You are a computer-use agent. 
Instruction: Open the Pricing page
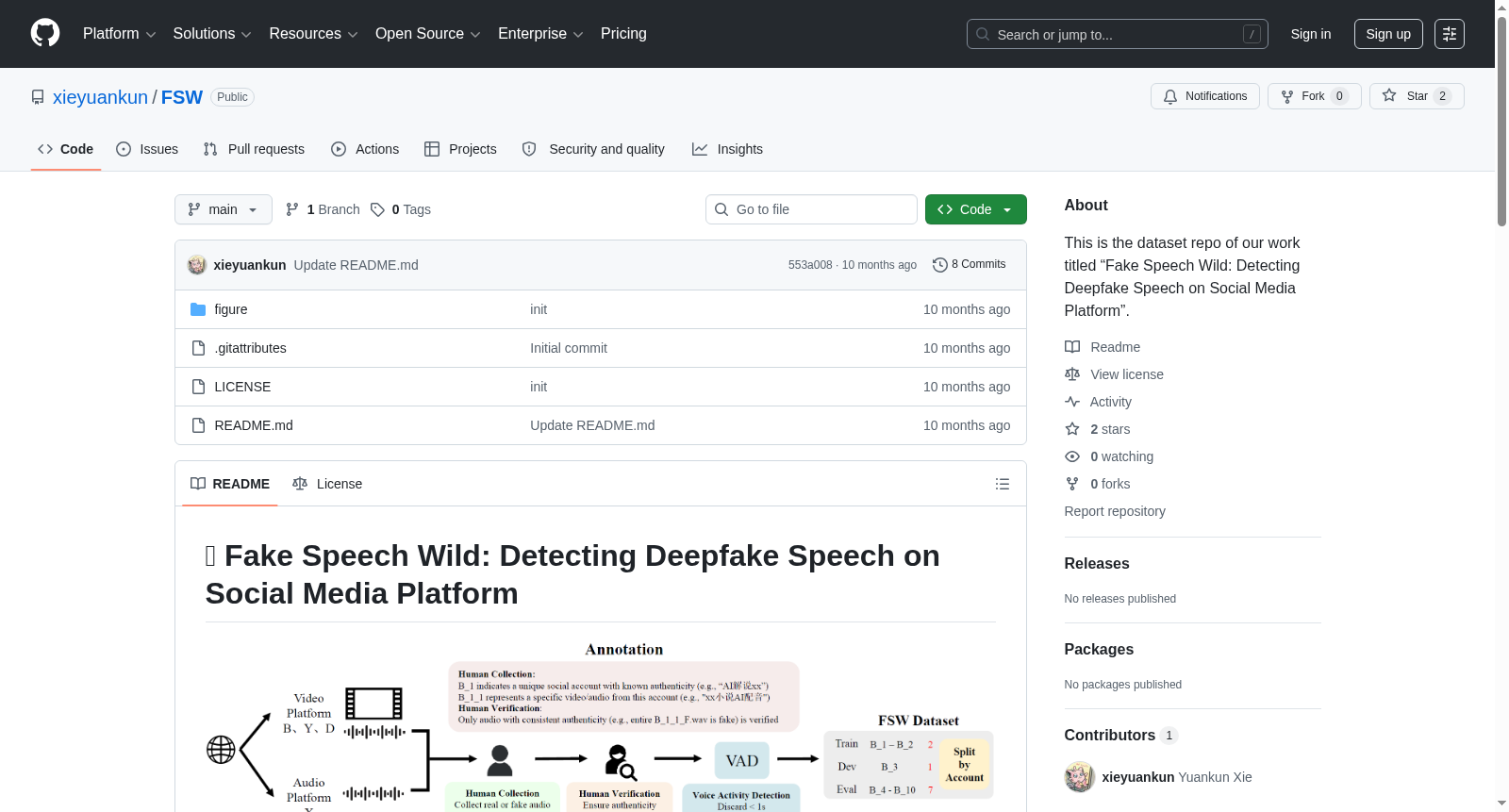623,34
